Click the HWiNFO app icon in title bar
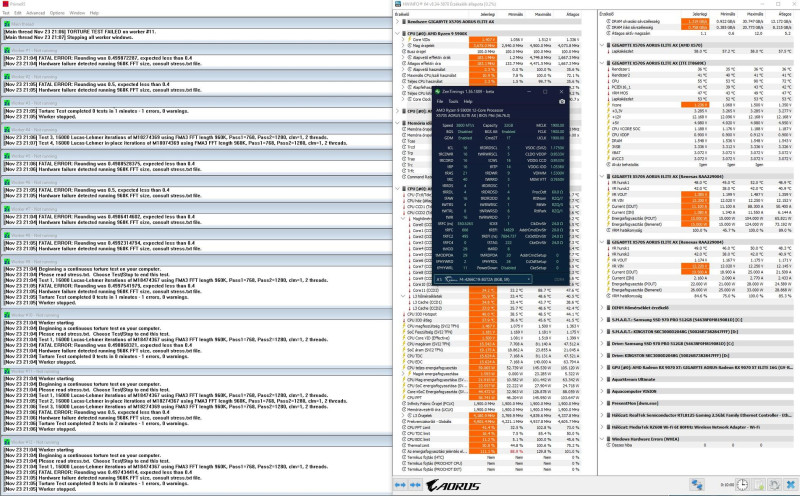The height and width of the screenshot is (496, 800). [398, 4]
